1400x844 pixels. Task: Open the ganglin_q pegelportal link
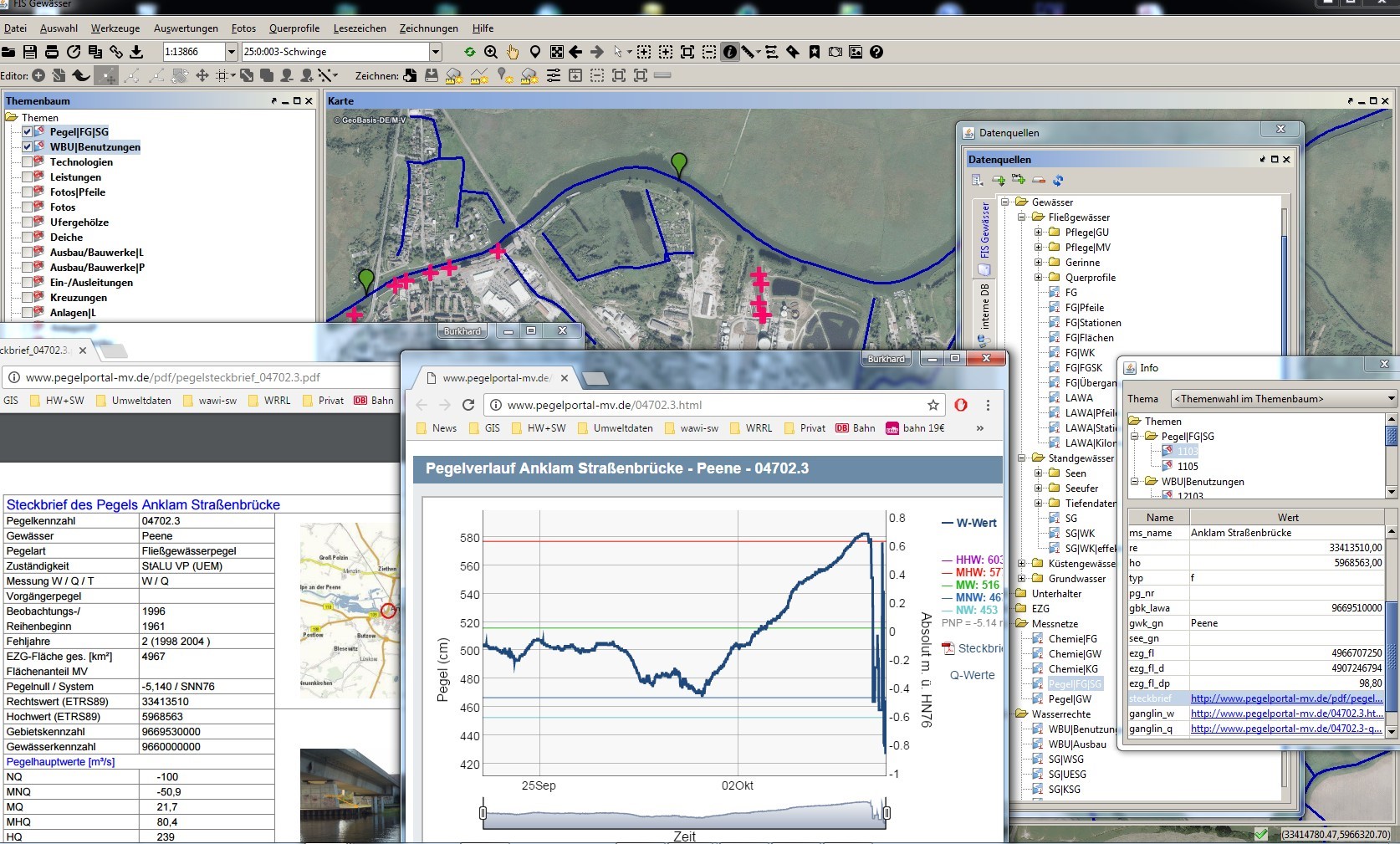[x=1286, y=729]
